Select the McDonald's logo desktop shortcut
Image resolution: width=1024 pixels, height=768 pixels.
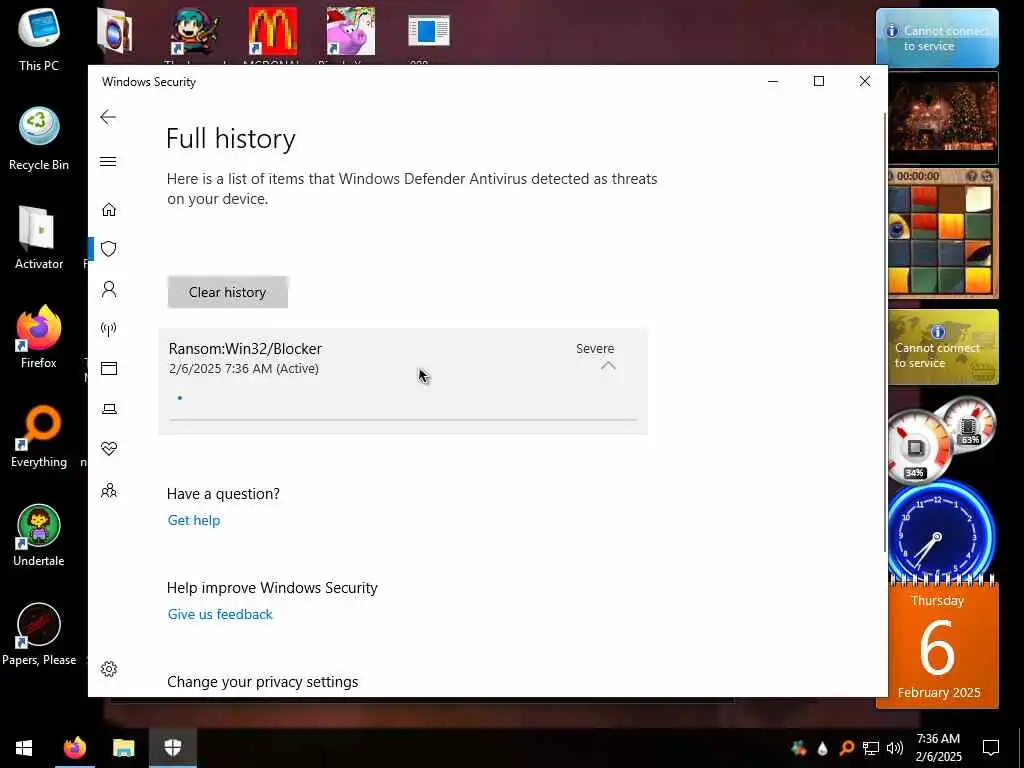tap(273, 31)
